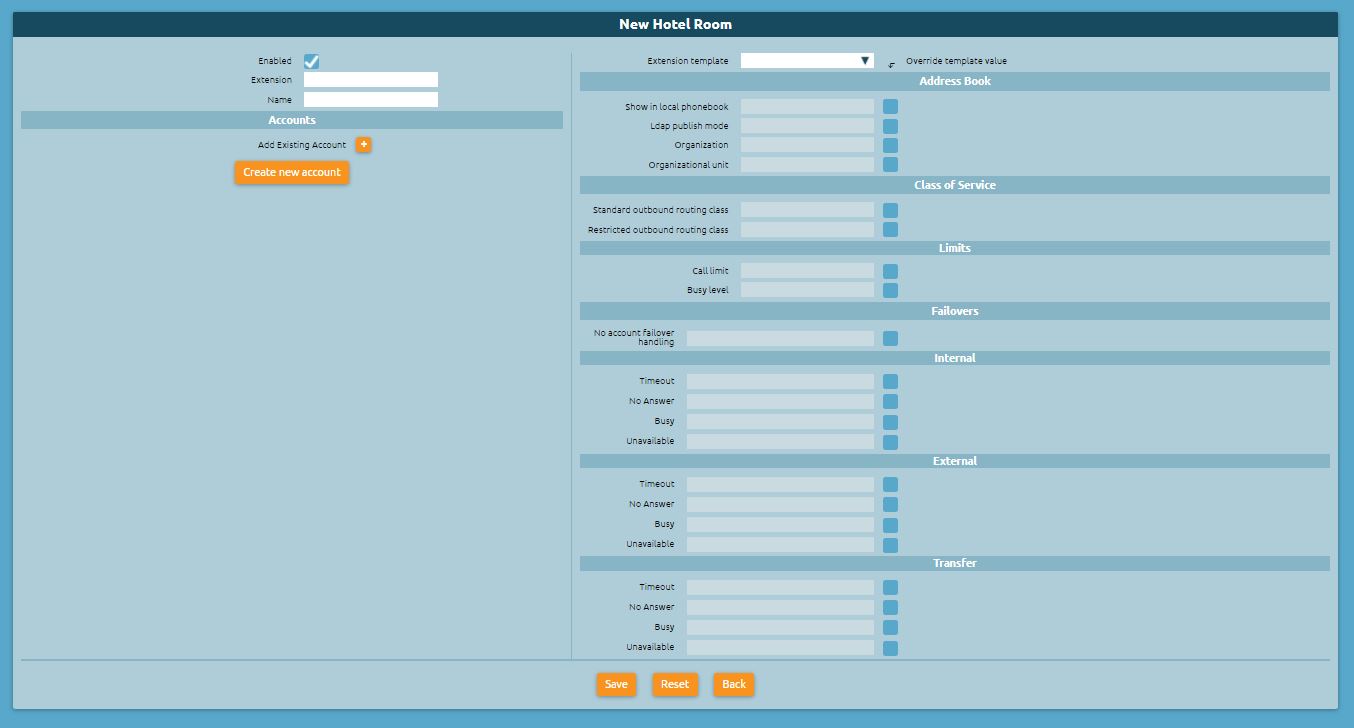Click the Reset button
Image resolution: width=1354 pixels, height=728 pixels.
[x=675, y=685]
